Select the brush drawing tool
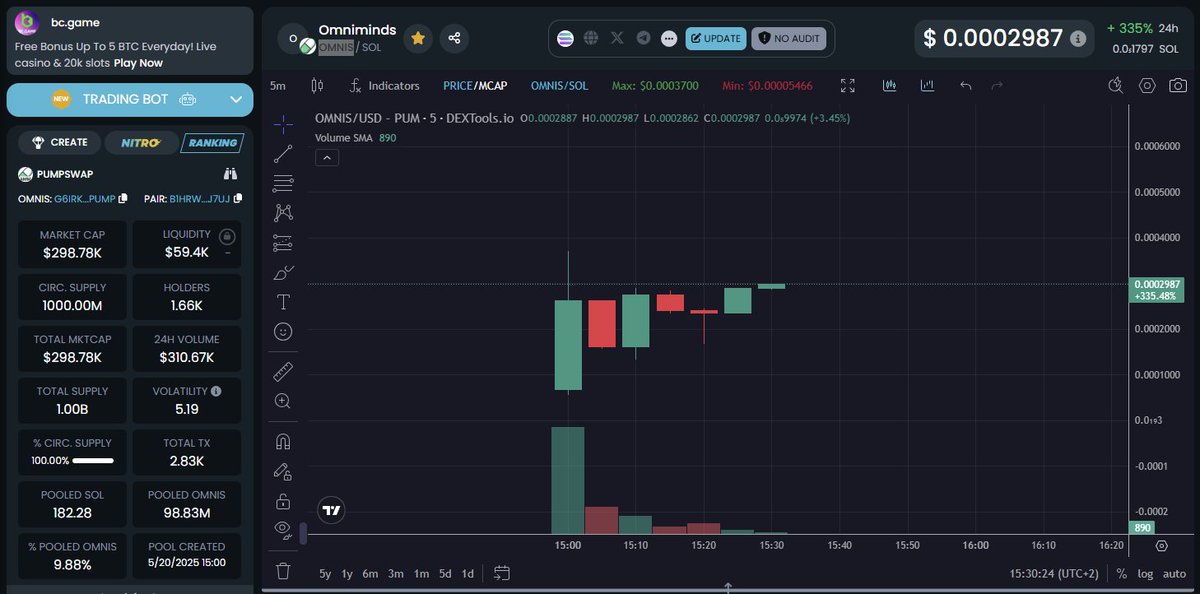The height and width of the screenshot is (594, 1200). click(x=283, y=272)
